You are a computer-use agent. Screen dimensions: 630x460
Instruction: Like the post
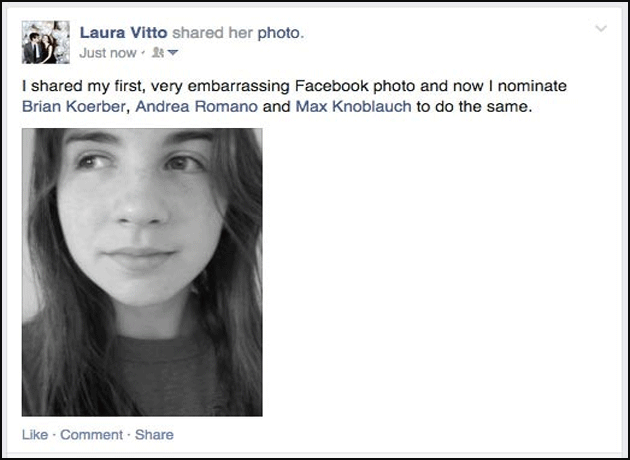(x=34, y=435)
